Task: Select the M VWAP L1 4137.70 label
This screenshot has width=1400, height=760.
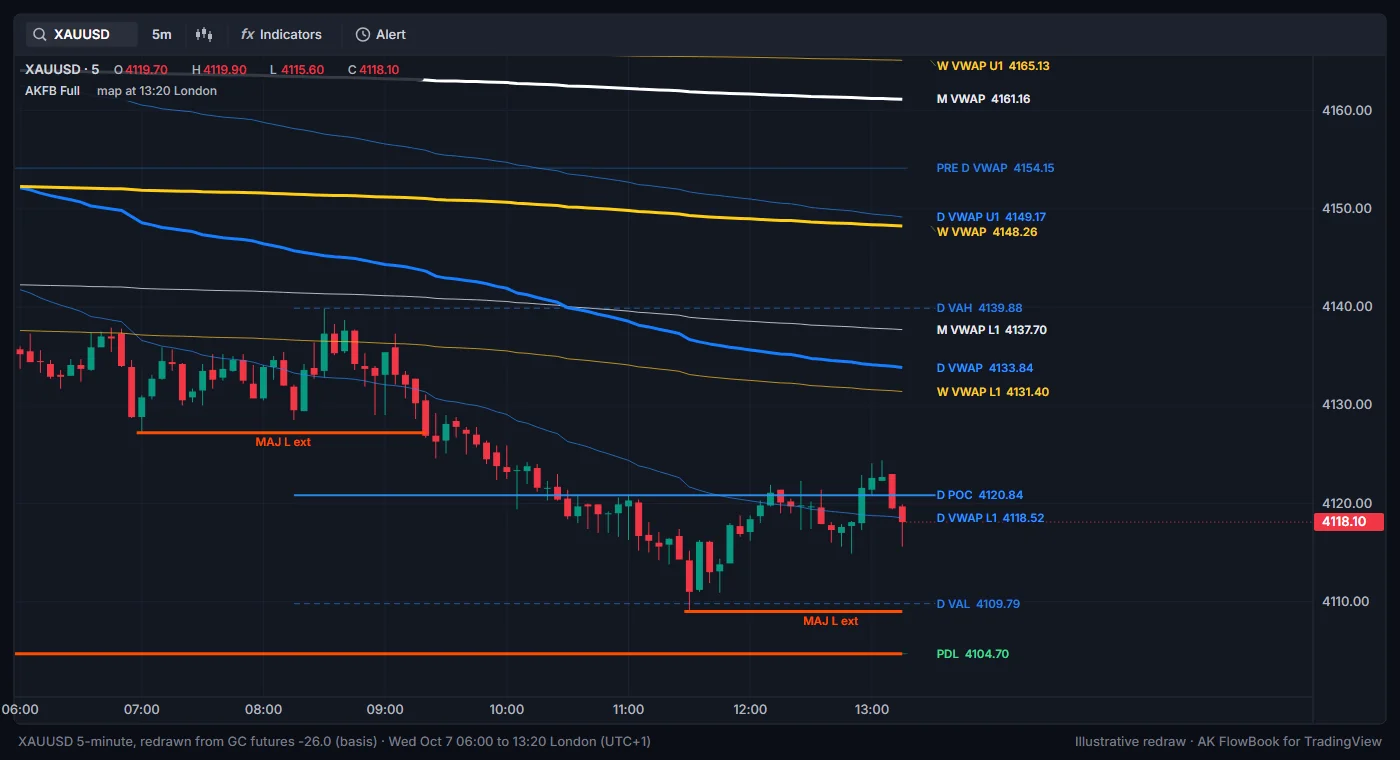Action: click(x=992, y=330)
